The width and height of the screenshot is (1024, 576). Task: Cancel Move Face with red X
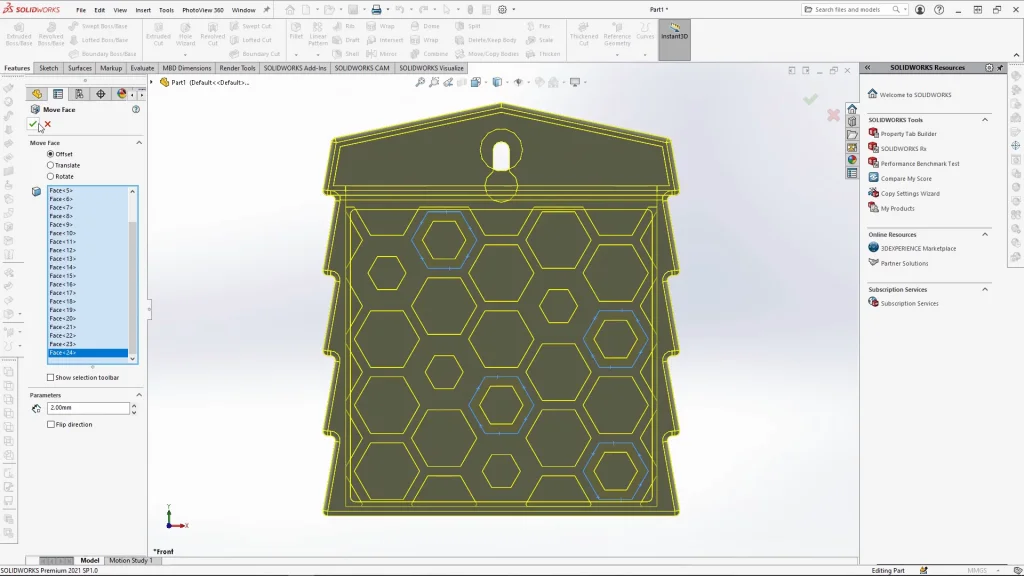coord(47,124)
